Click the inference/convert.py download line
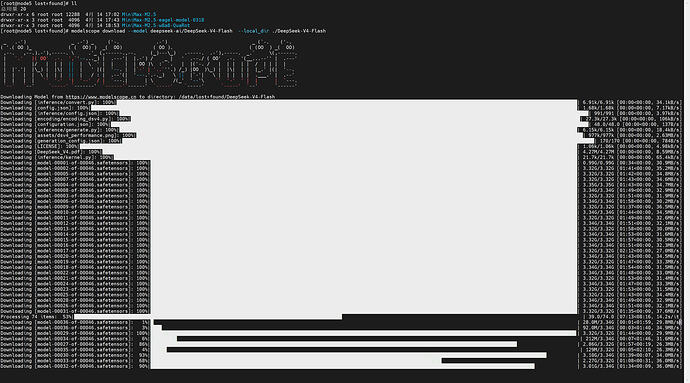This screenshot has height=383, width=690. click(x=340, y=102)
